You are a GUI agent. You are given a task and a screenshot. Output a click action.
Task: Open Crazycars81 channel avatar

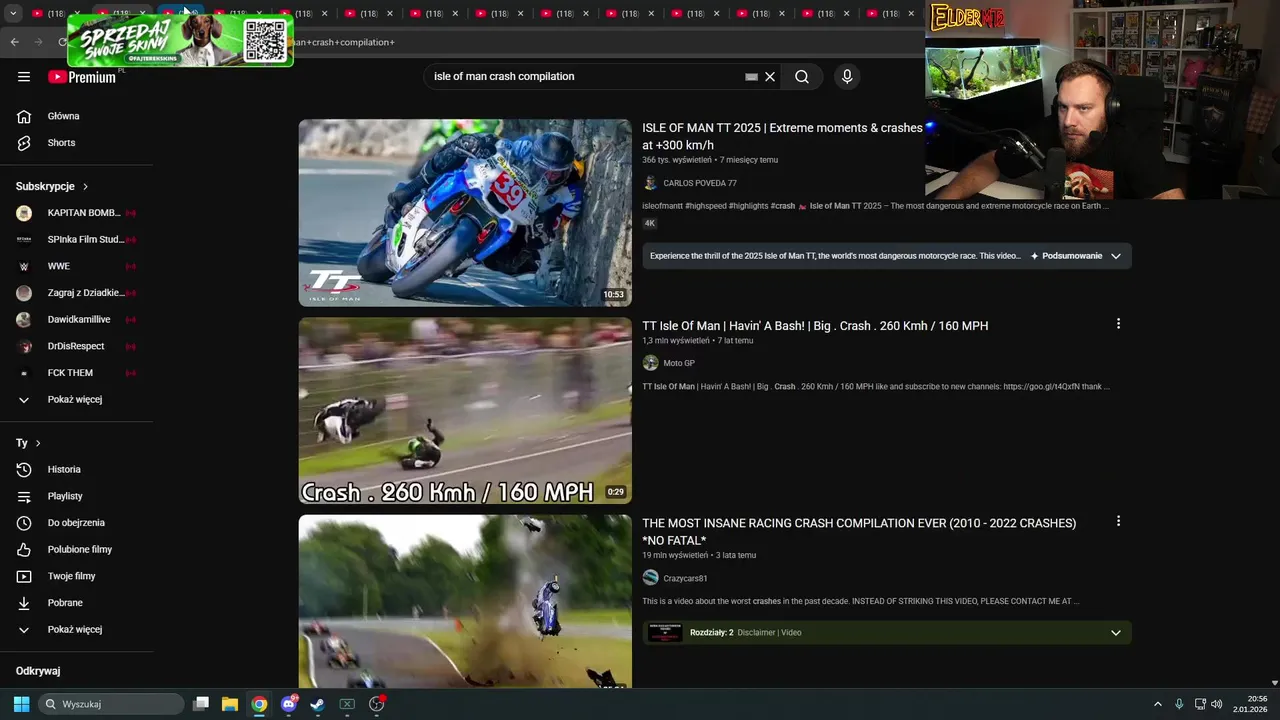[650, 578]
